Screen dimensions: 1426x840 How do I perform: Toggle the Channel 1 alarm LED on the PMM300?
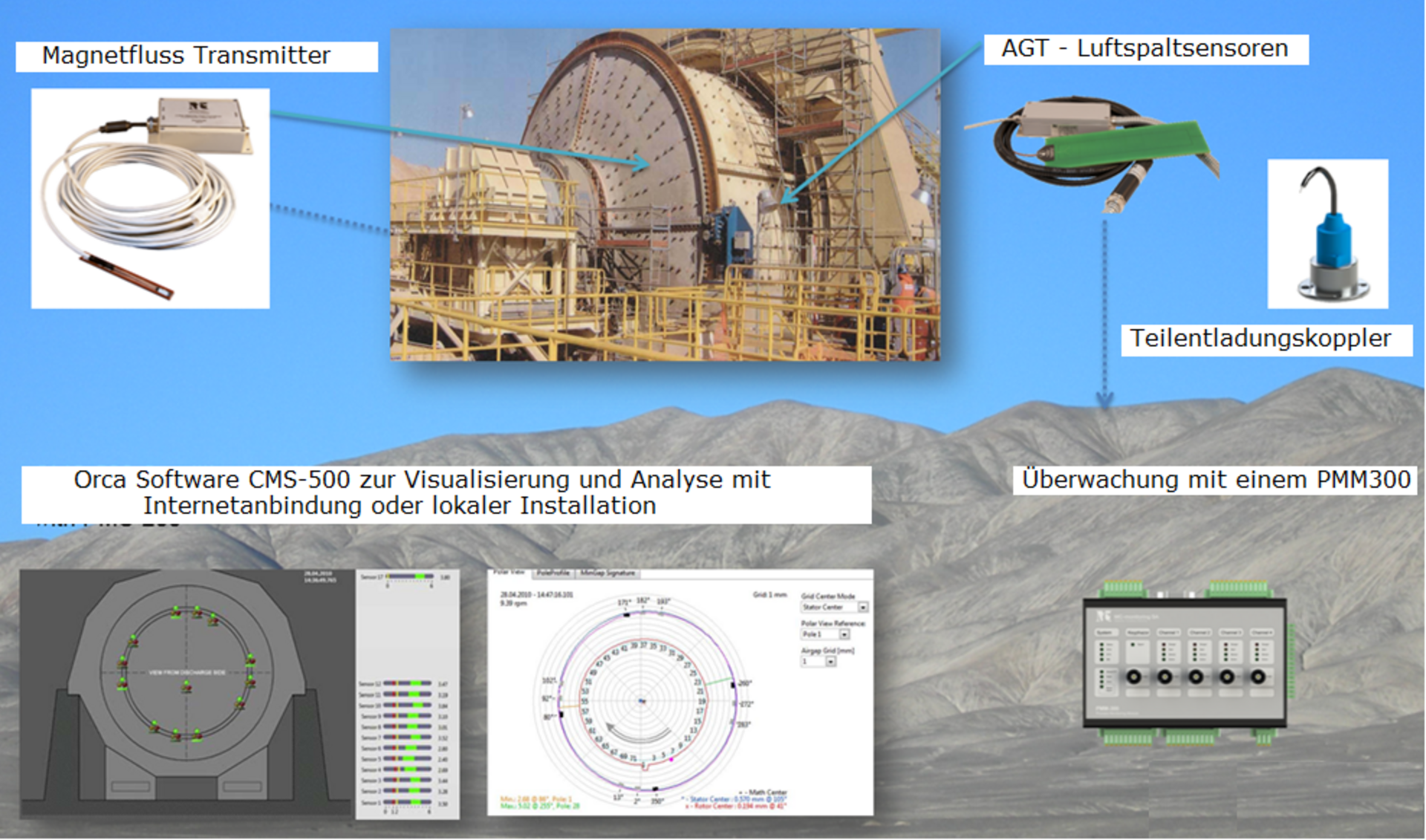pos(1164,645)
